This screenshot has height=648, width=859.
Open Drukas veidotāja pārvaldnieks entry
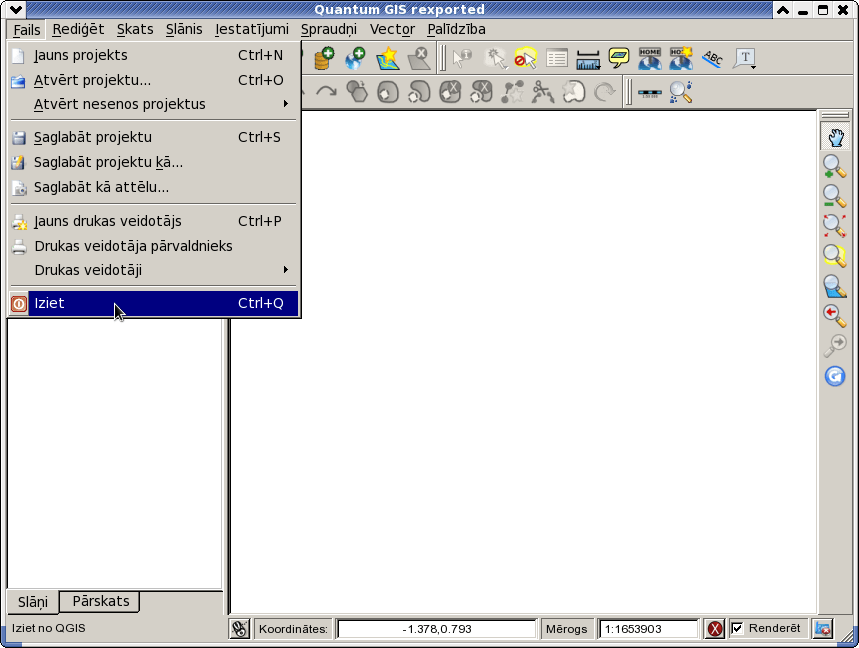tap(154, 246)
